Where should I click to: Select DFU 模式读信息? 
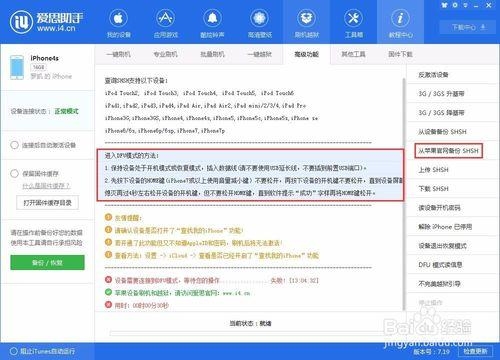[x=440, y=265]
